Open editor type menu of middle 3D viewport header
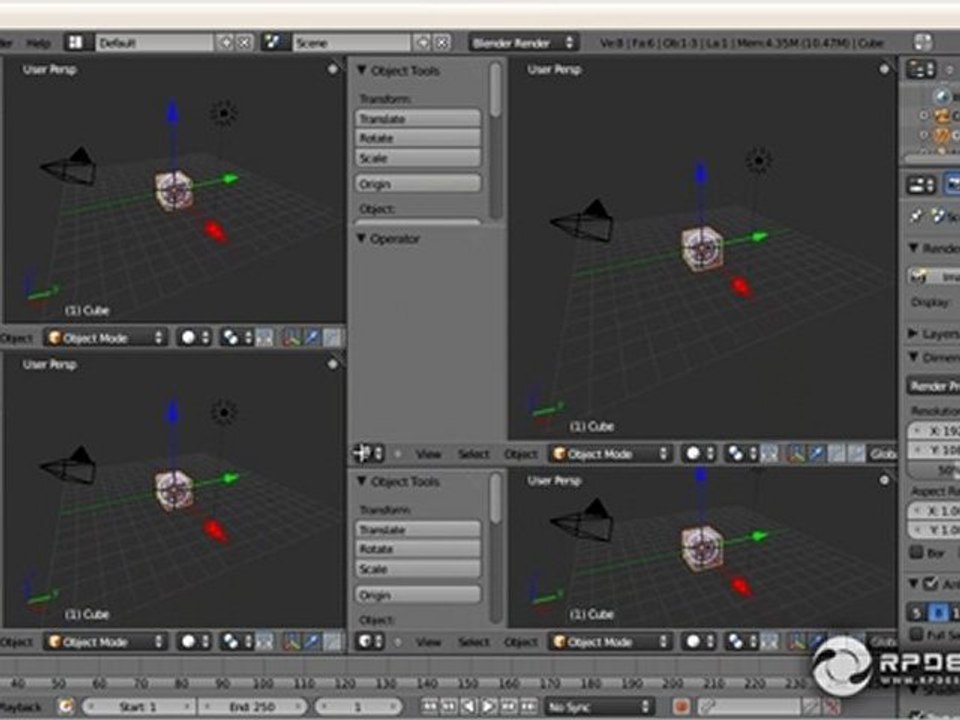Image resolution: width=960 pixels, height=720 pixels. (368, 454)
